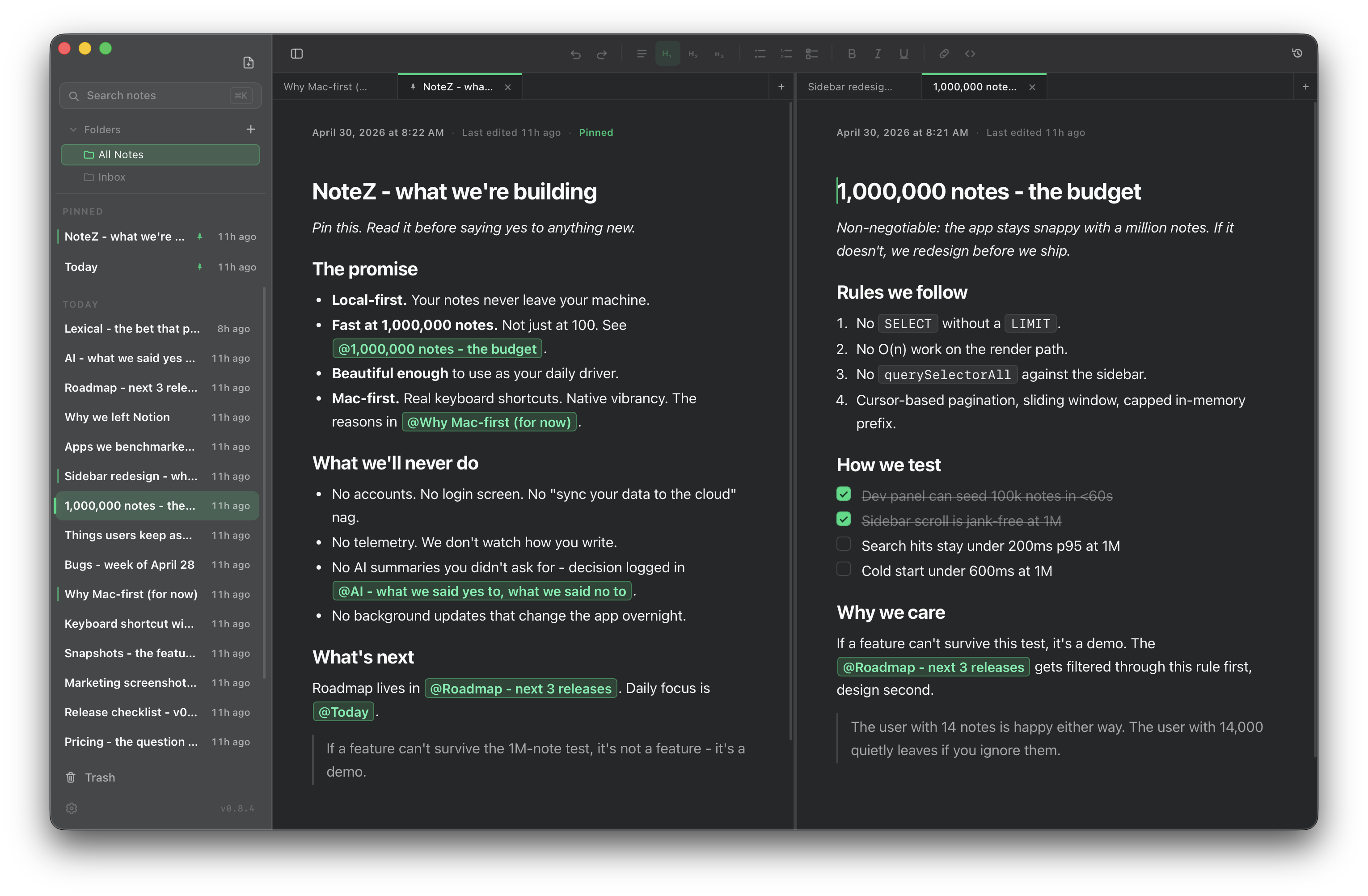The height and width of the screenshot is (896, 1368).
Task: Open settings with the gear icon
Action: (x=71, y=808)
